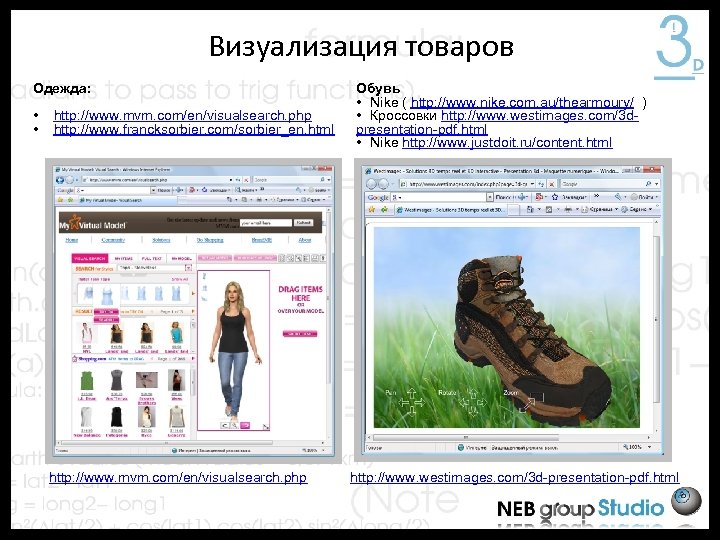Viewport: 720px width, 540px height.
Task: Select enlarged blue tank top in style carousel
Action: [x=107, y=297]
